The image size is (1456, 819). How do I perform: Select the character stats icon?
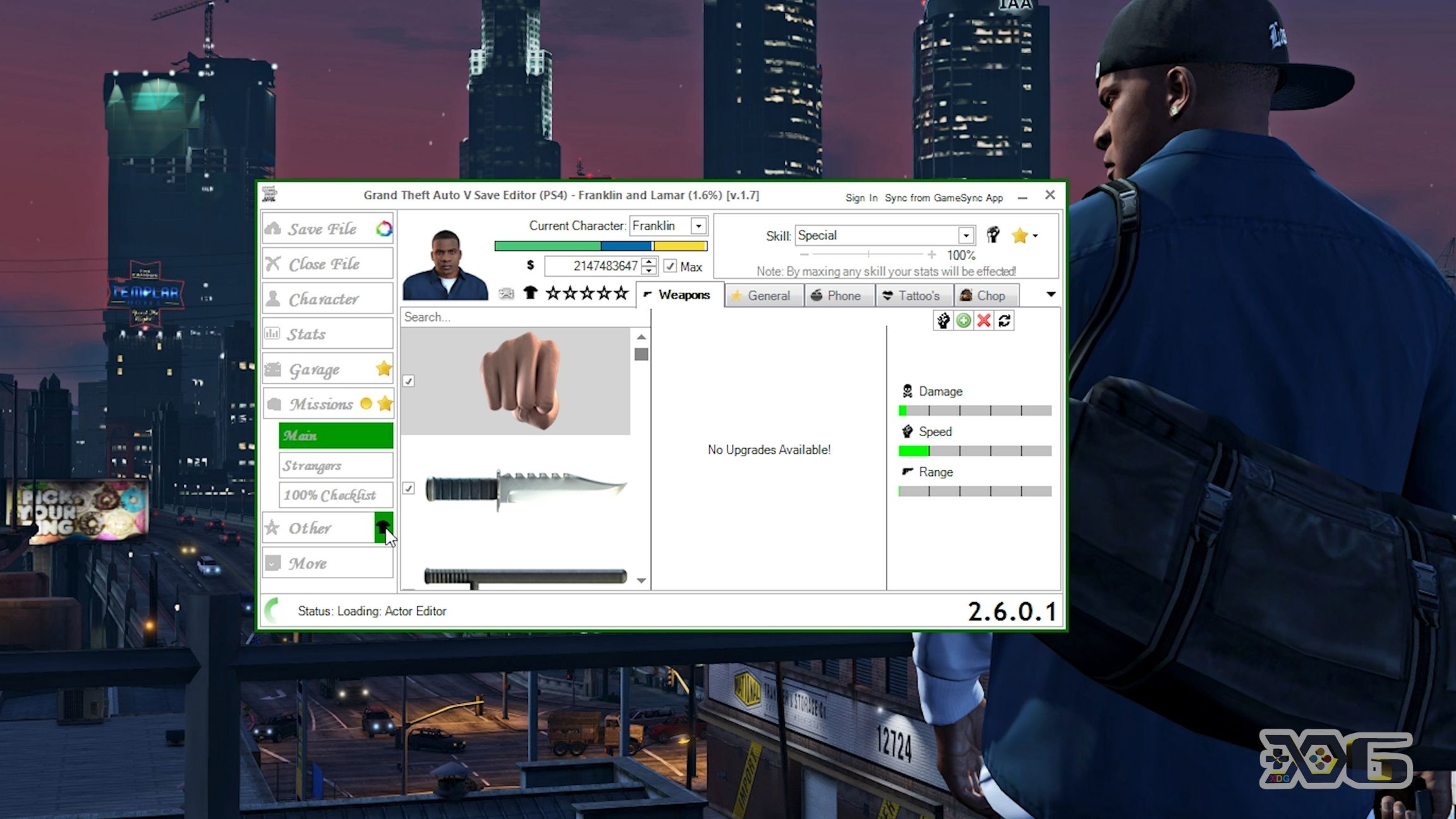(x=274, y=333)
